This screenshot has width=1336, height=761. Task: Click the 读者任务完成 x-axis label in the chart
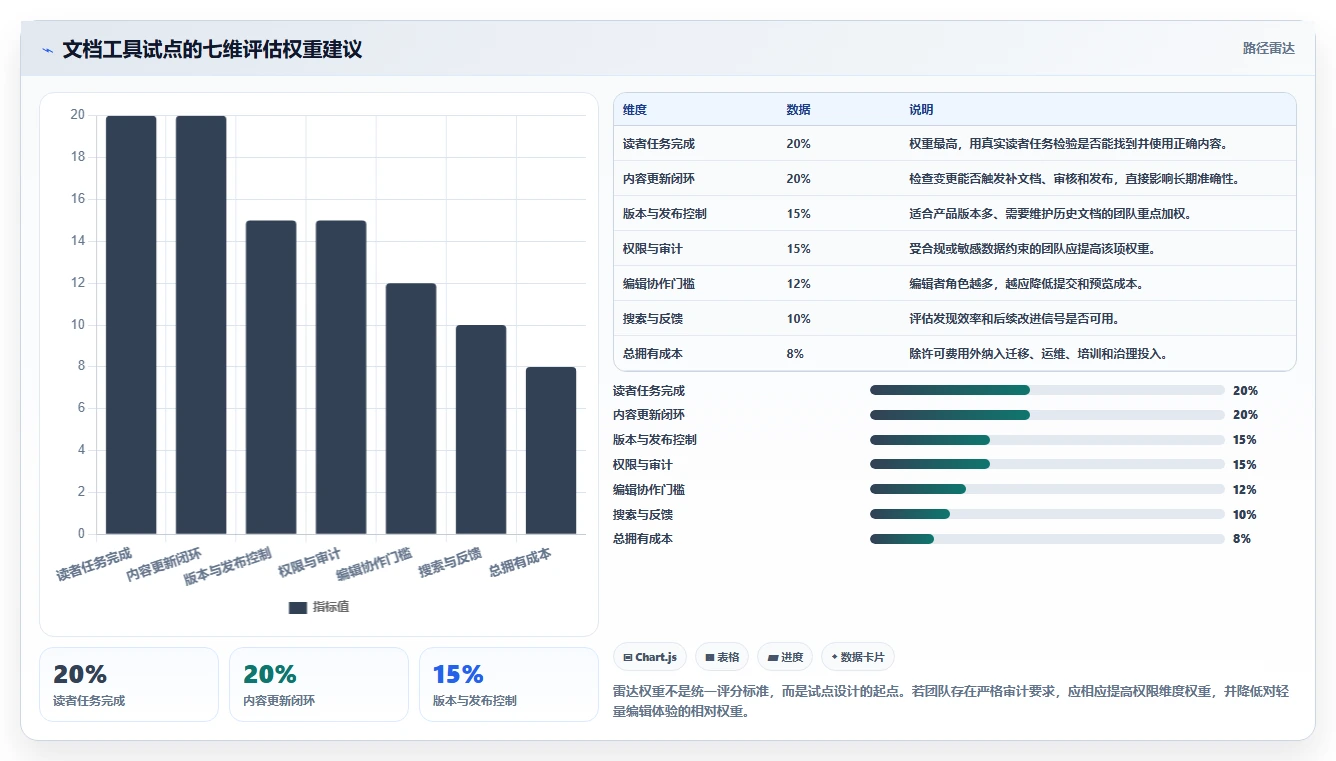tap(94, 564)
